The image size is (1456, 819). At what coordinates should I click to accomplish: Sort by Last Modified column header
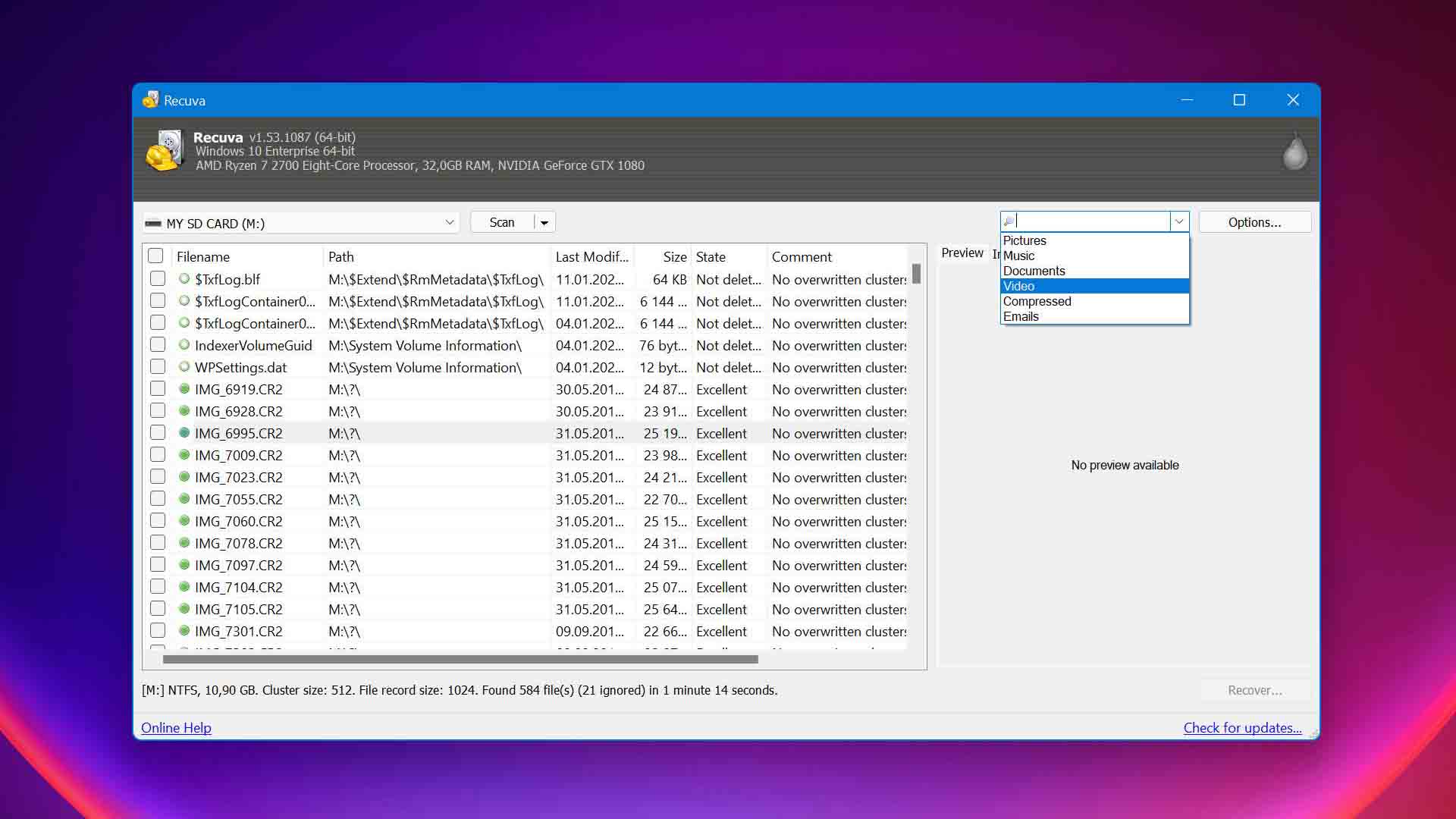pyautogui.click(x=592, y=256)
